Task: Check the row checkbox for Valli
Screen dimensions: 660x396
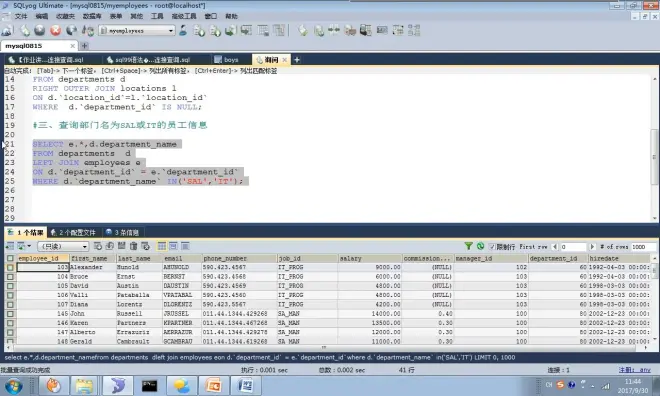Action: coord(10,295)
